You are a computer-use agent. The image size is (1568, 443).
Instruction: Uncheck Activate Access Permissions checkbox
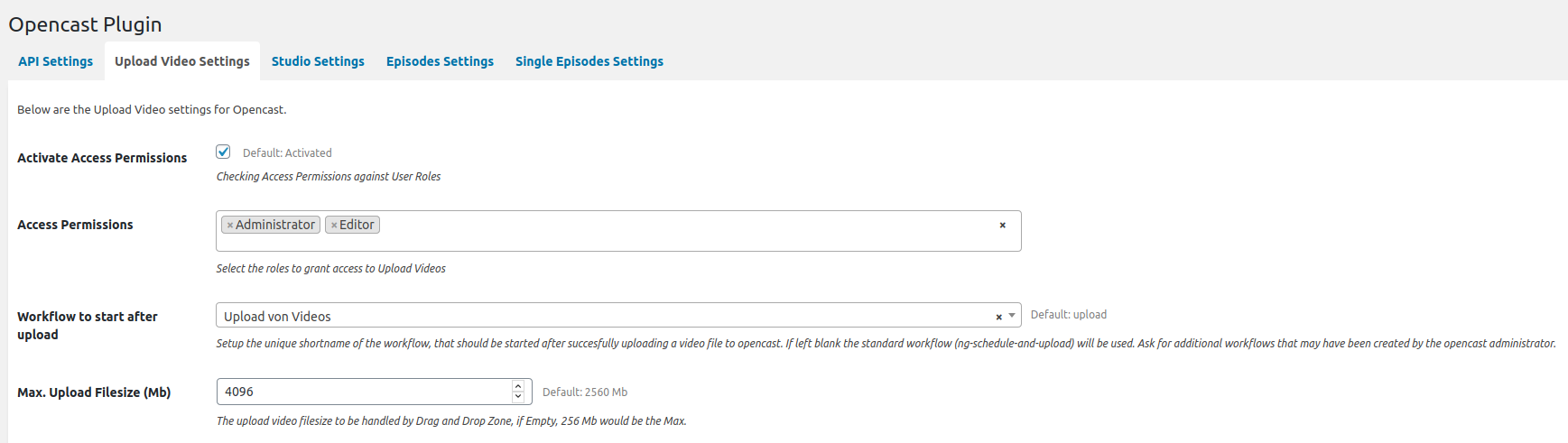223,152
